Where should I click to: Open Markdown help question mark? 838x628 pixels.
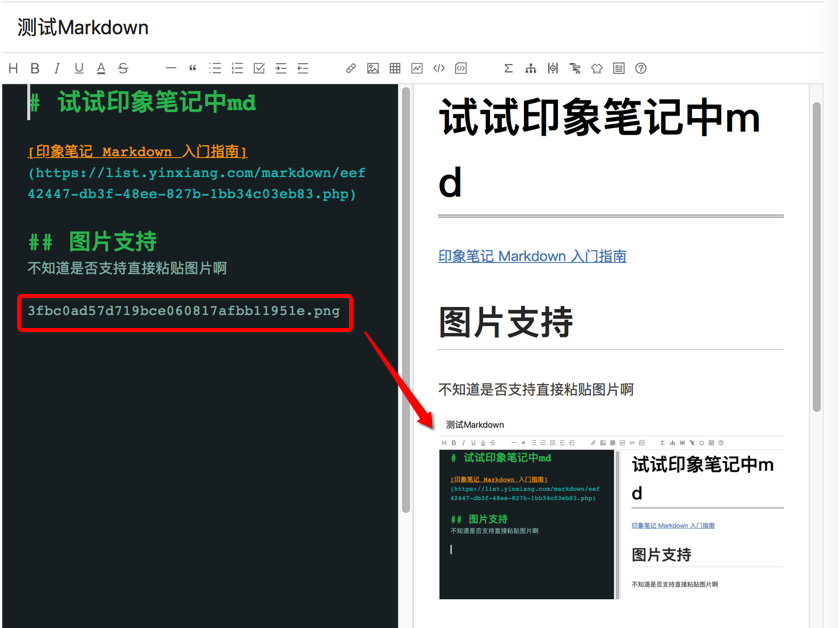pyautogui.click(x=641, y=68)
